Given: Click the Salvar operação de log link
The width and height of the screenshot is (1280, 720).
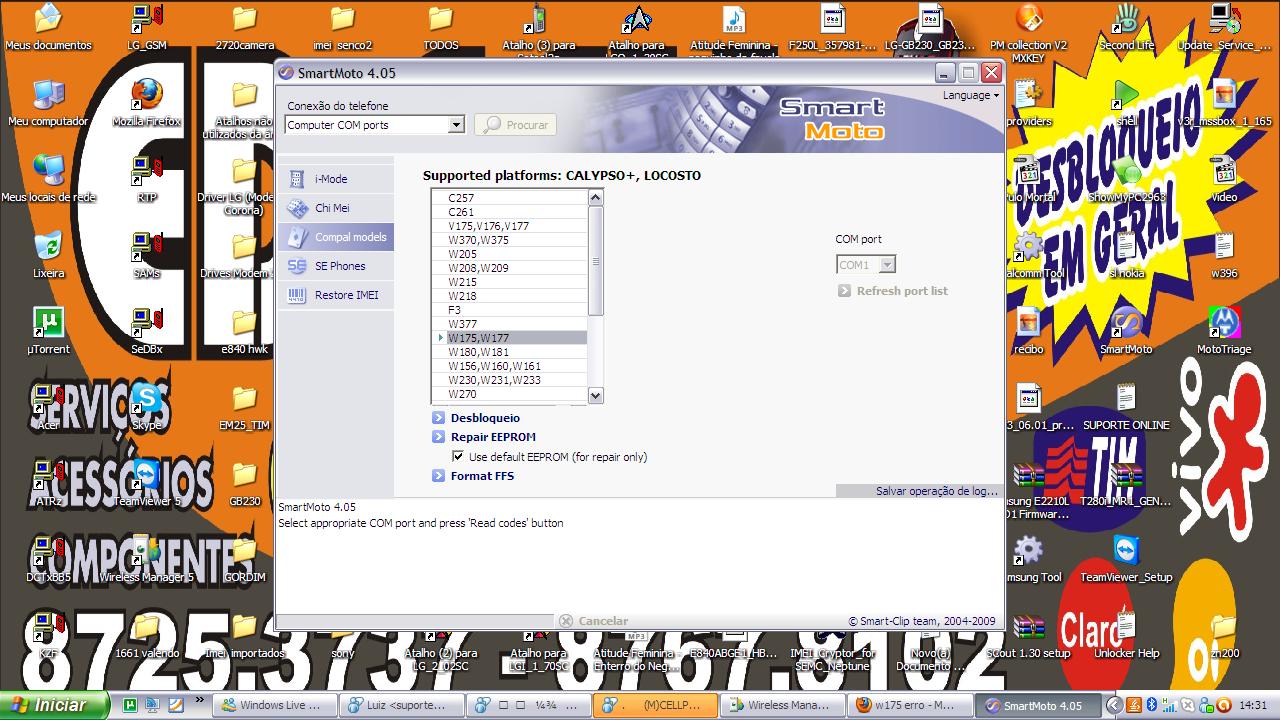Looking at the screenshot, I should pos(937,491).
